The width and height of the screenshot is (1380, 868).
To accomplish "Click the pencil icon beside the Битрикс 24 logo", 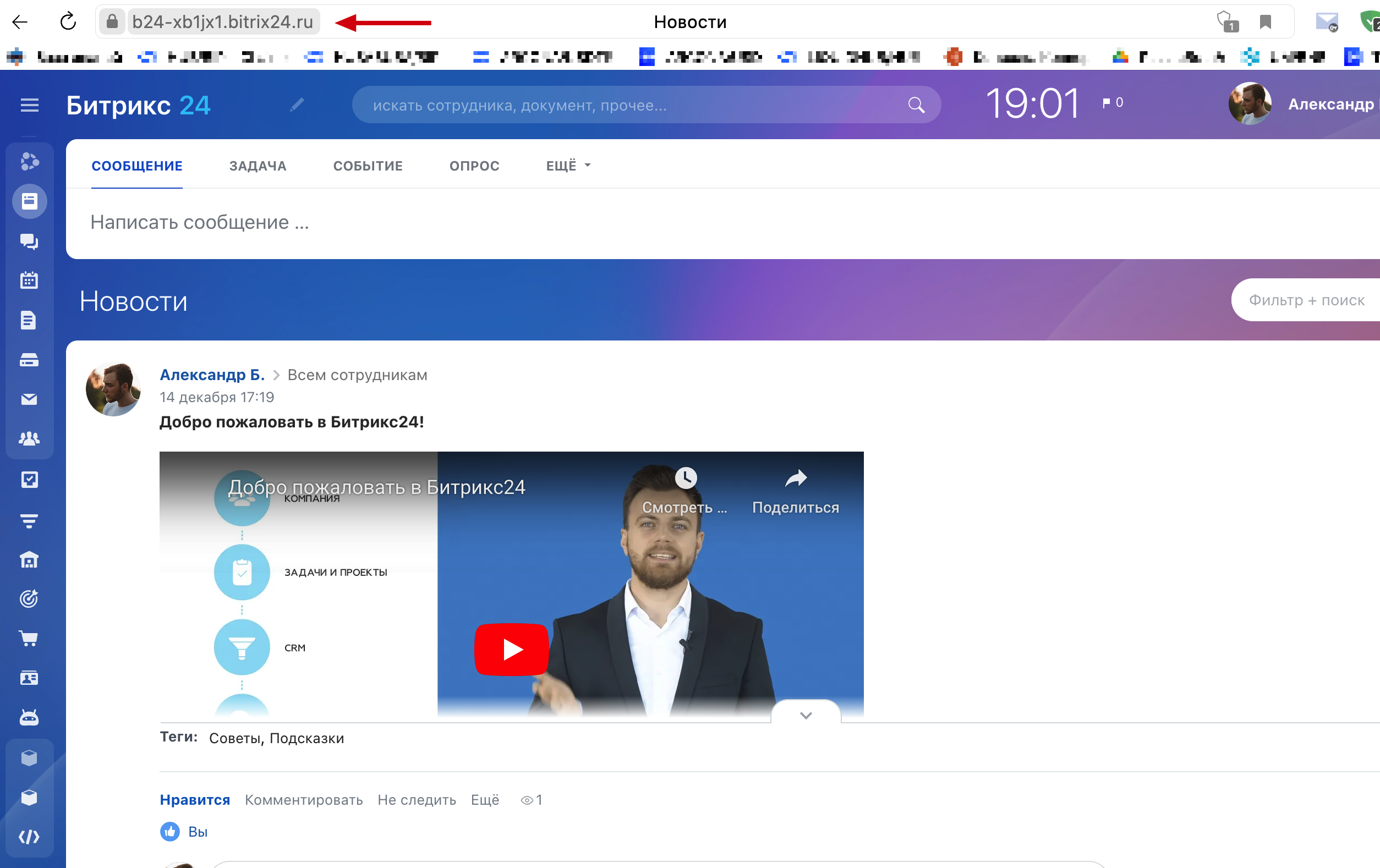I will tap(297, 105).
